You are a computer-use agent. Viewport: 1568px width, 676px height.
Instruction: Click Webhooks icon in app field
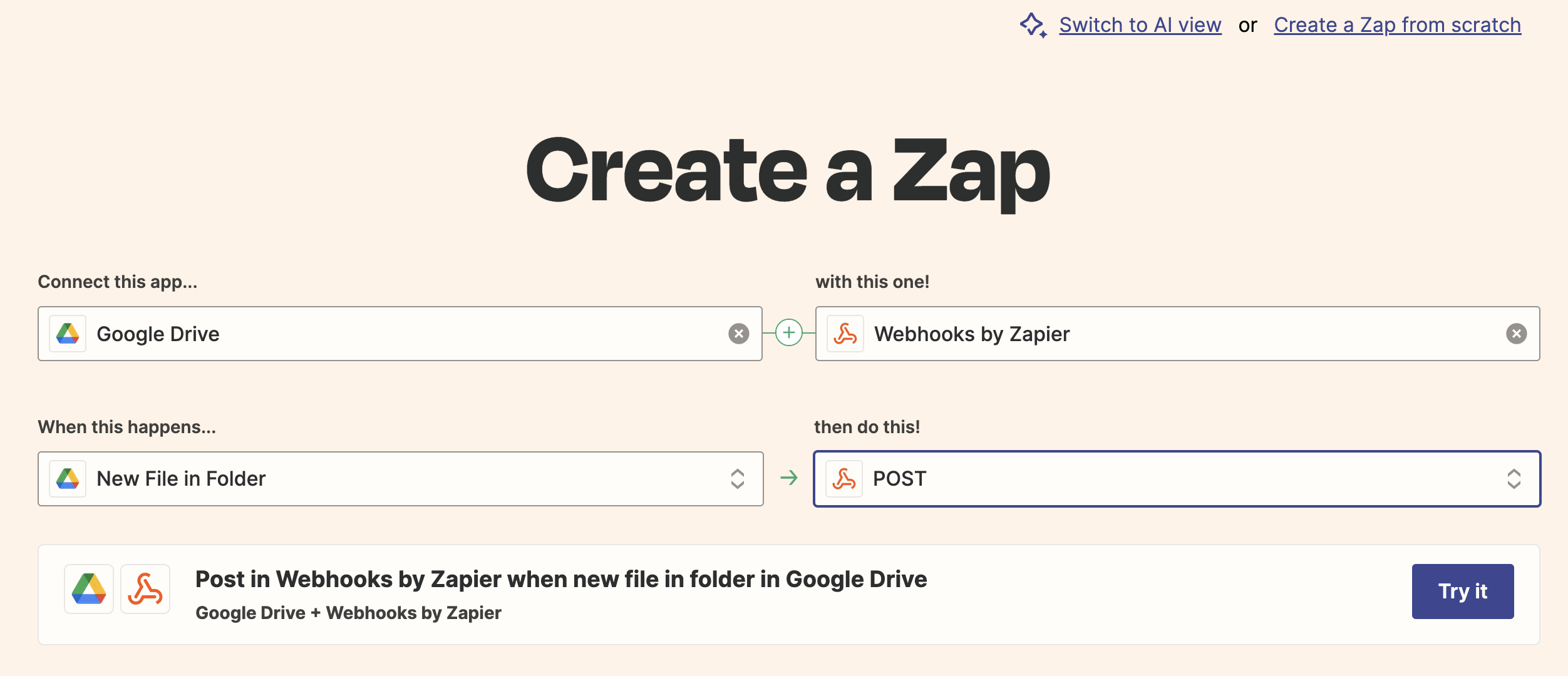click(x=845, y=334)
